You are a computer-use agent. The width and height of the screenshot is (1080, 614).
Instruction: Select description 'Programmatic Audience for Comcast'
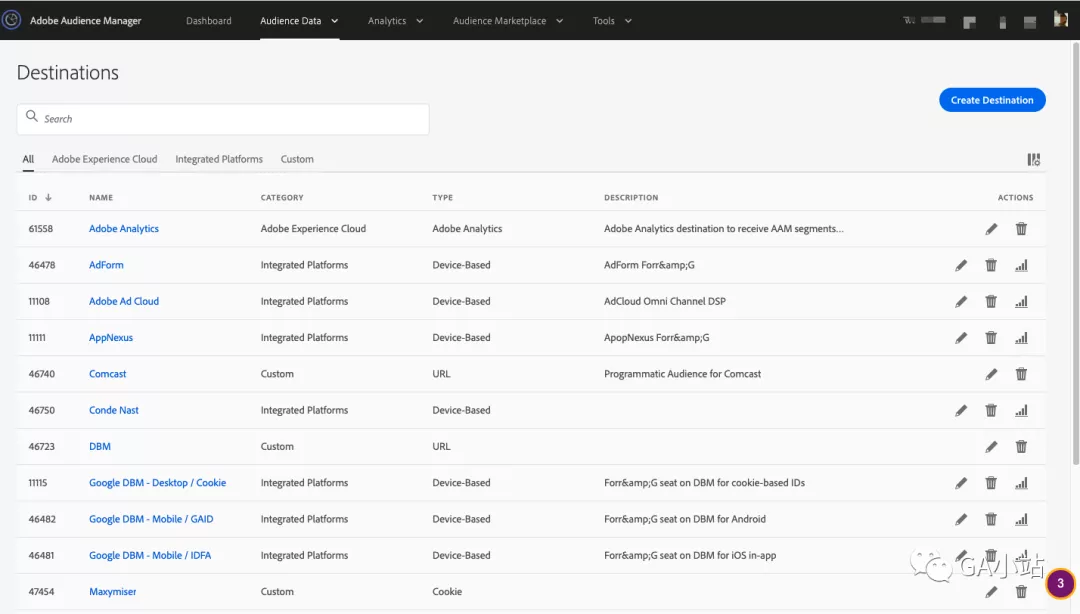click(683, 374)
